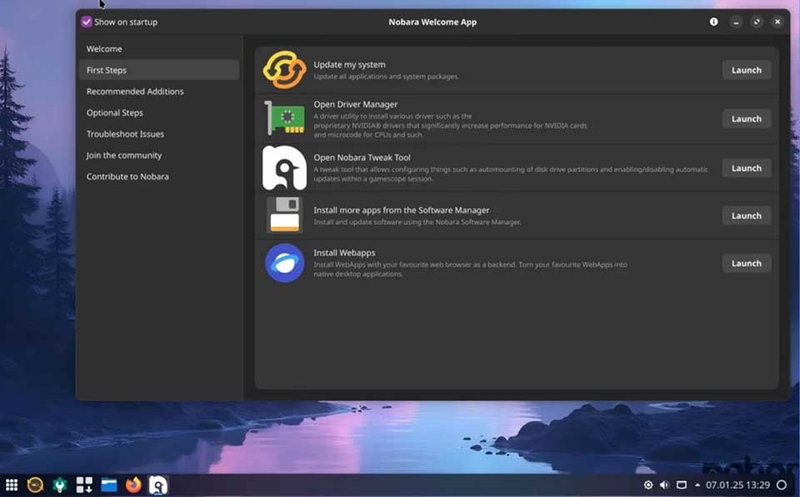Click the volume speaker tray icon

(664, 485)
